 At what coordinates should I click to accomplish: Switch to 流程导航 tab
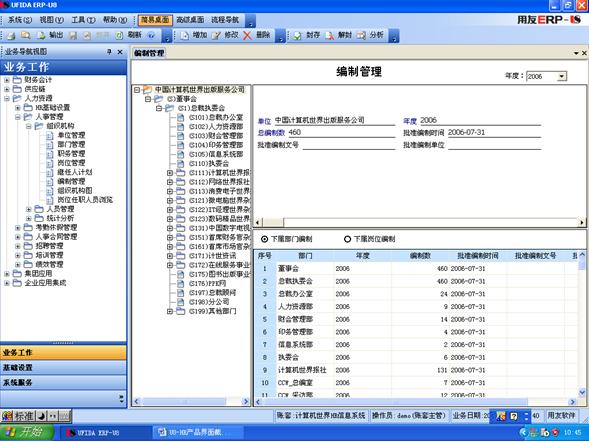(x=225, y=20)
